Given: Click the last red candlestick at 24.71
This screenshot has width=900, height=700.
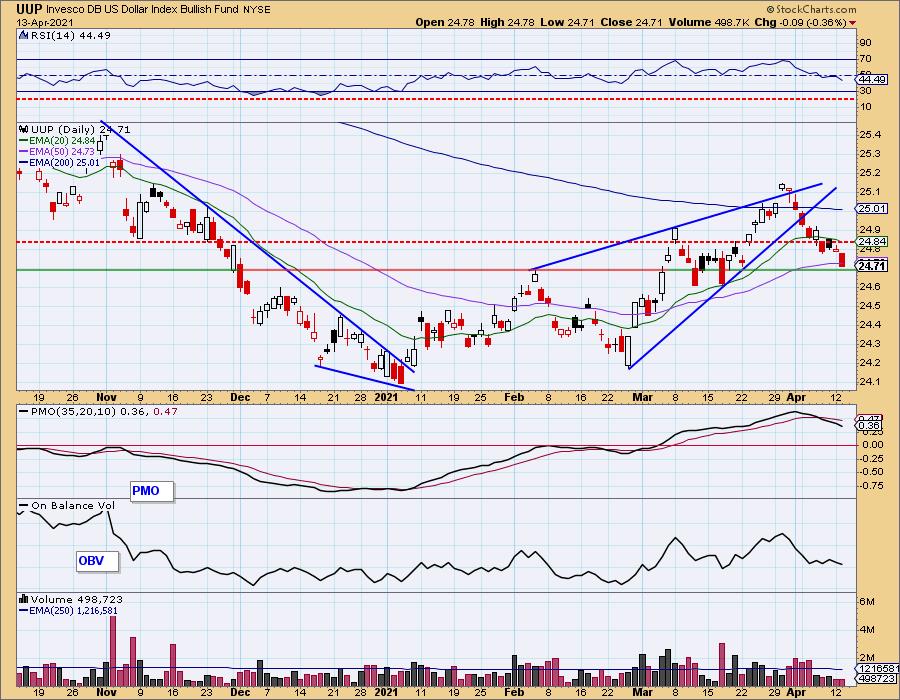Looking at the screenshot, I should click(x=842, y=260).
